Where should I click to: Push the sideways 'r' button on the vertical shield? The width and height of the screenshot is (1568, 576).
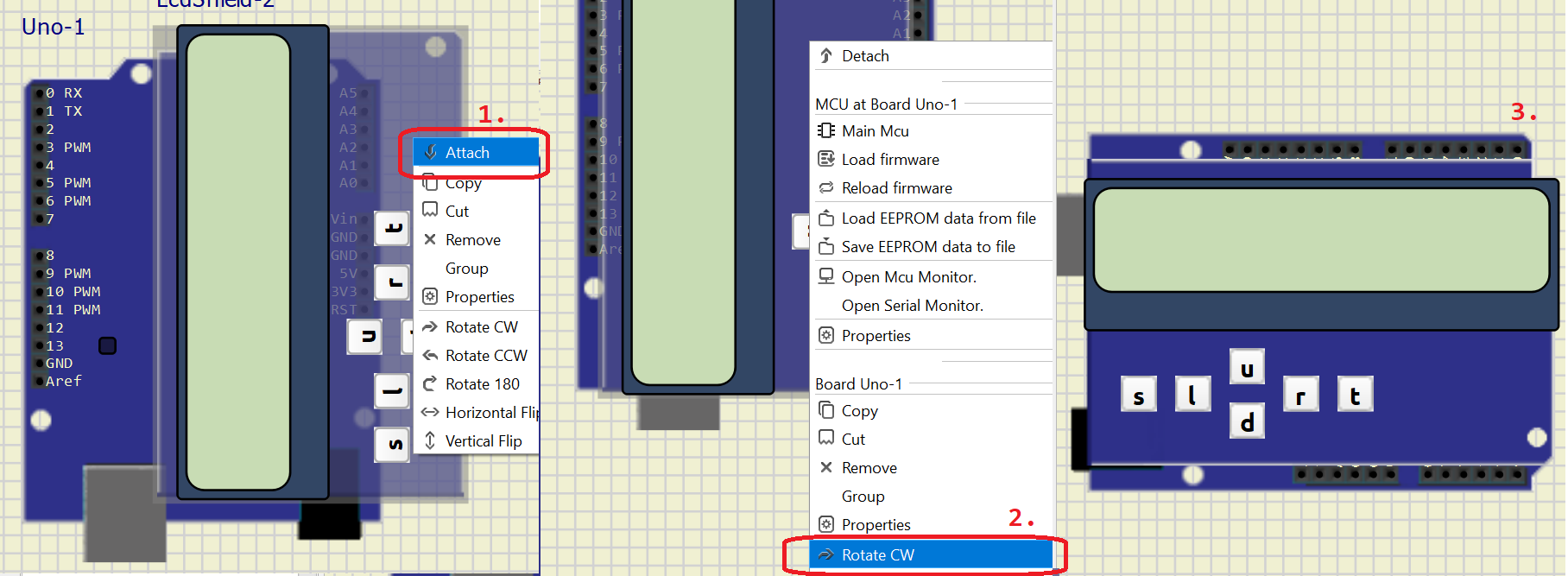392,282
